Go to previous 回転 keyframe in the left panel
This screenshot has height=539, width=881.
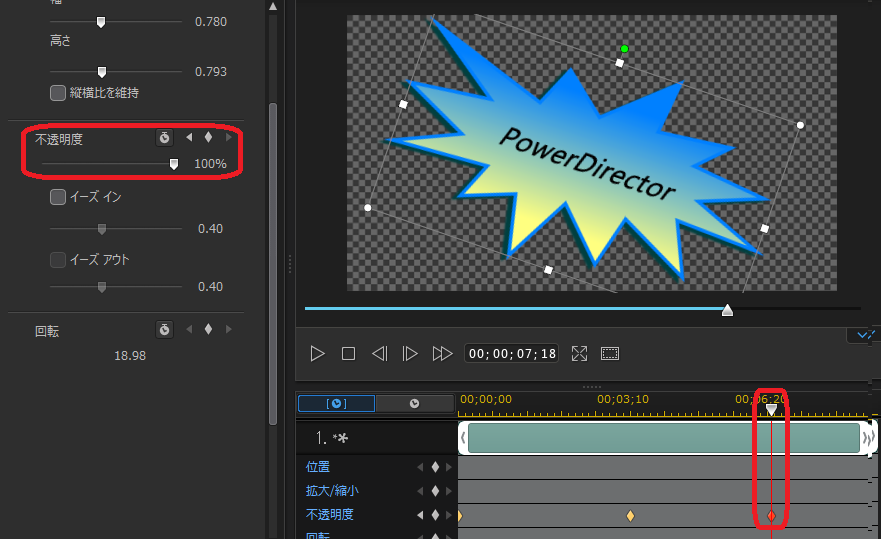coord(189,329)
